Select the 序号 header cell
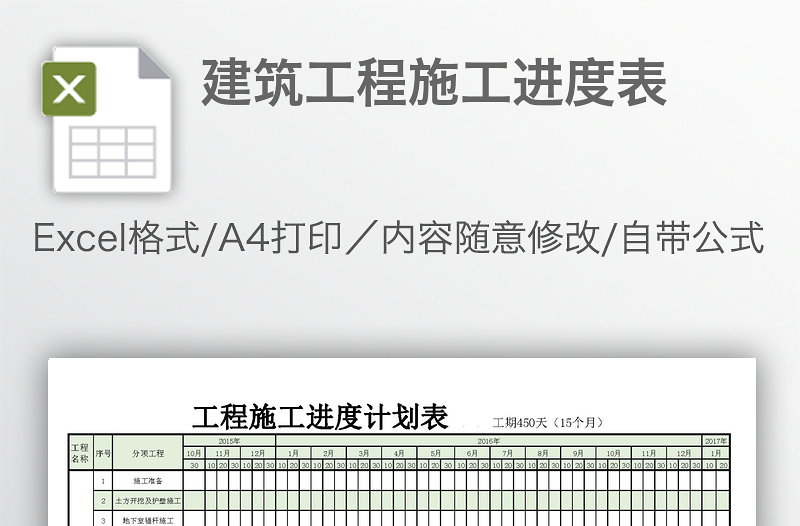The image size is (800, 526). (103, 453)
